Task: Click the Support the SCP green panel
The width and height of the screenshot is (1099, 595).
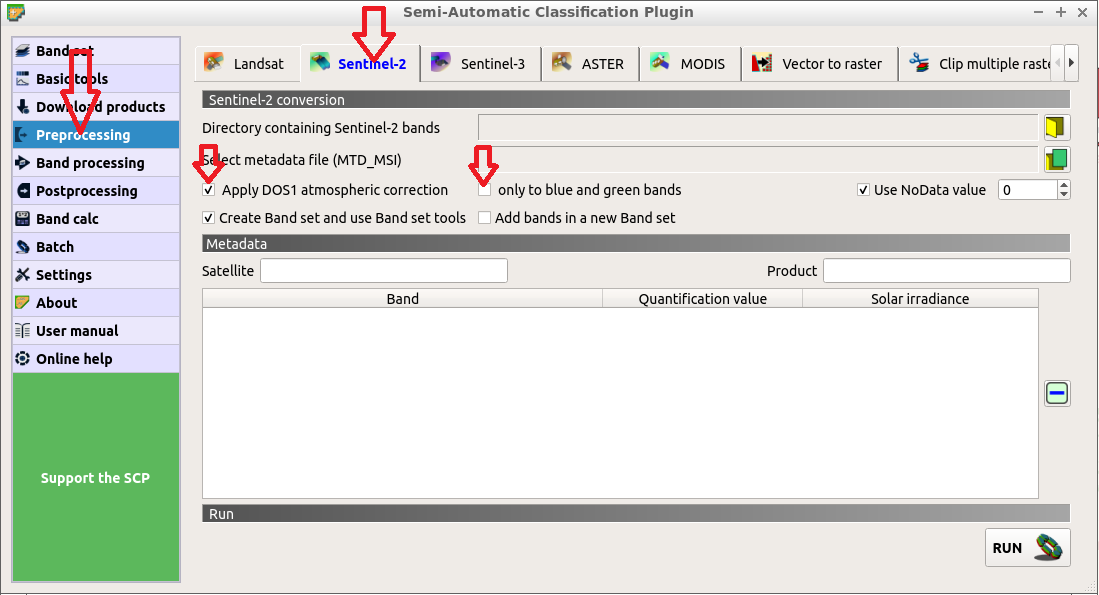Action: tap(96, 478)
